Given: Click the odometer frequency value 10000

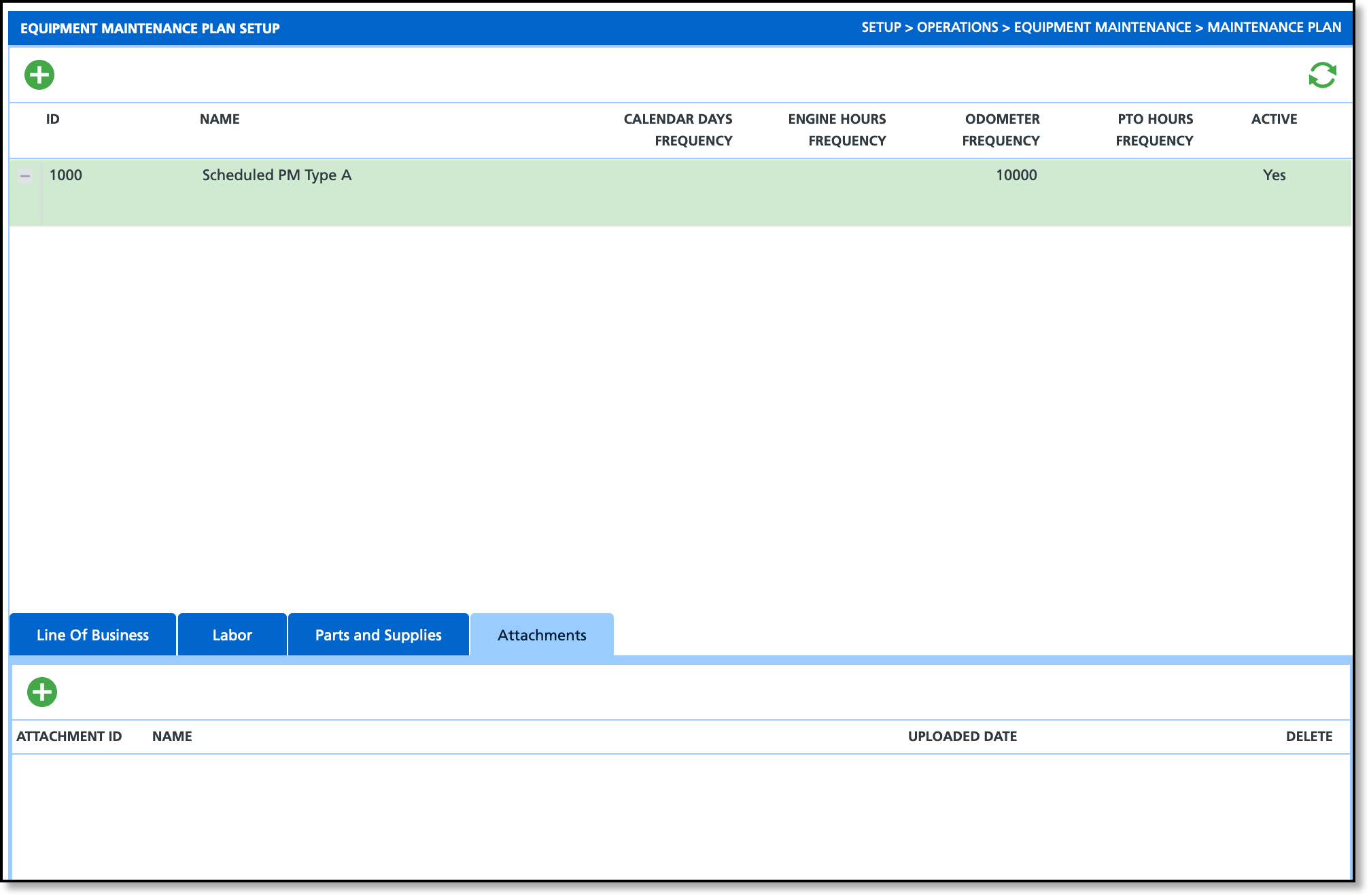Looking at the screenshot, I should click(1016, 175).
